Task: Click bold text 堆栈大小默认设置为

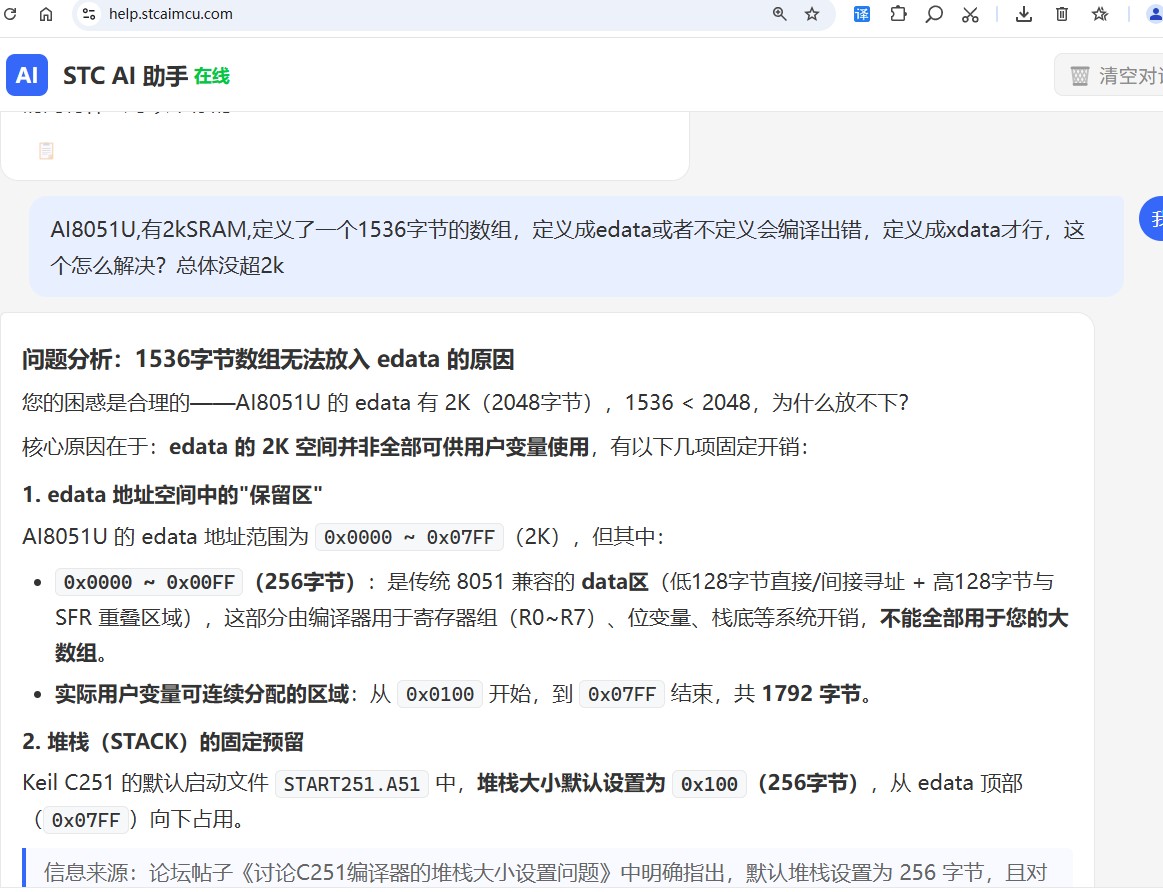Action: pyautogui.click(x=570, y=783)
